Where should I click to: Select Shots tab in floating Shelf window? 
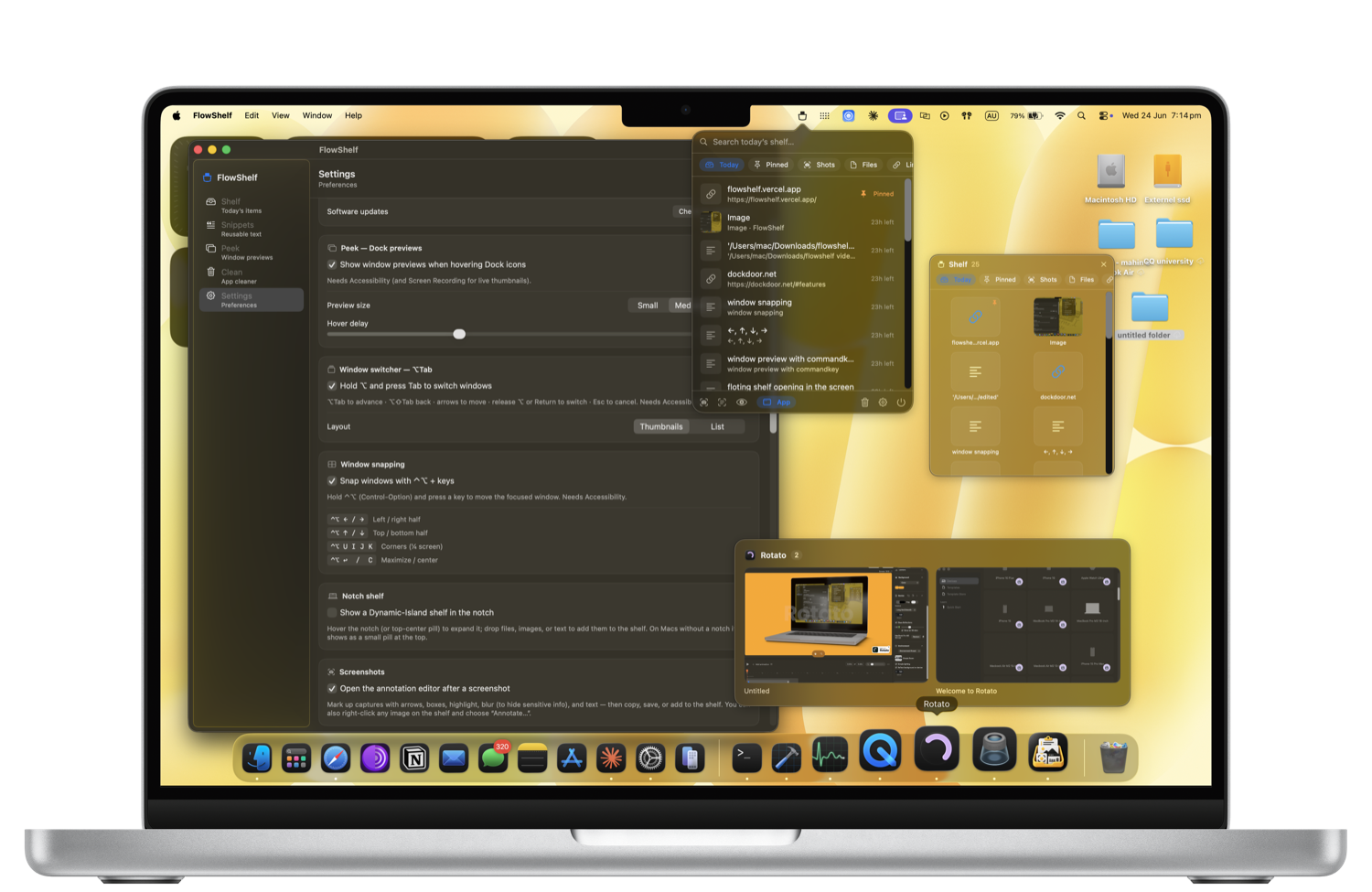click(1043, 280)
